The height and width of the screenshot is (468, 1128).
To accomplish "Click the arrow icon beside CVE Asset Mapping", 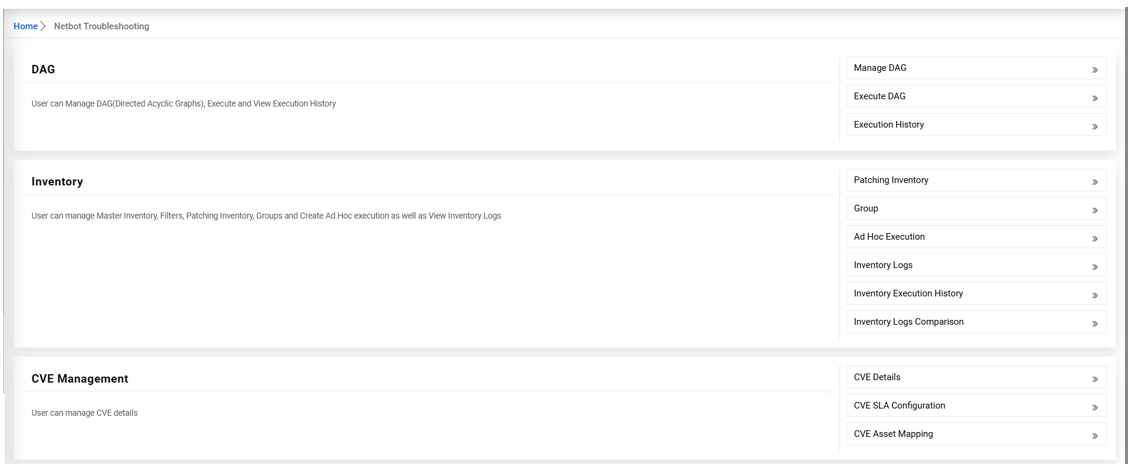I will (1095, 436).
